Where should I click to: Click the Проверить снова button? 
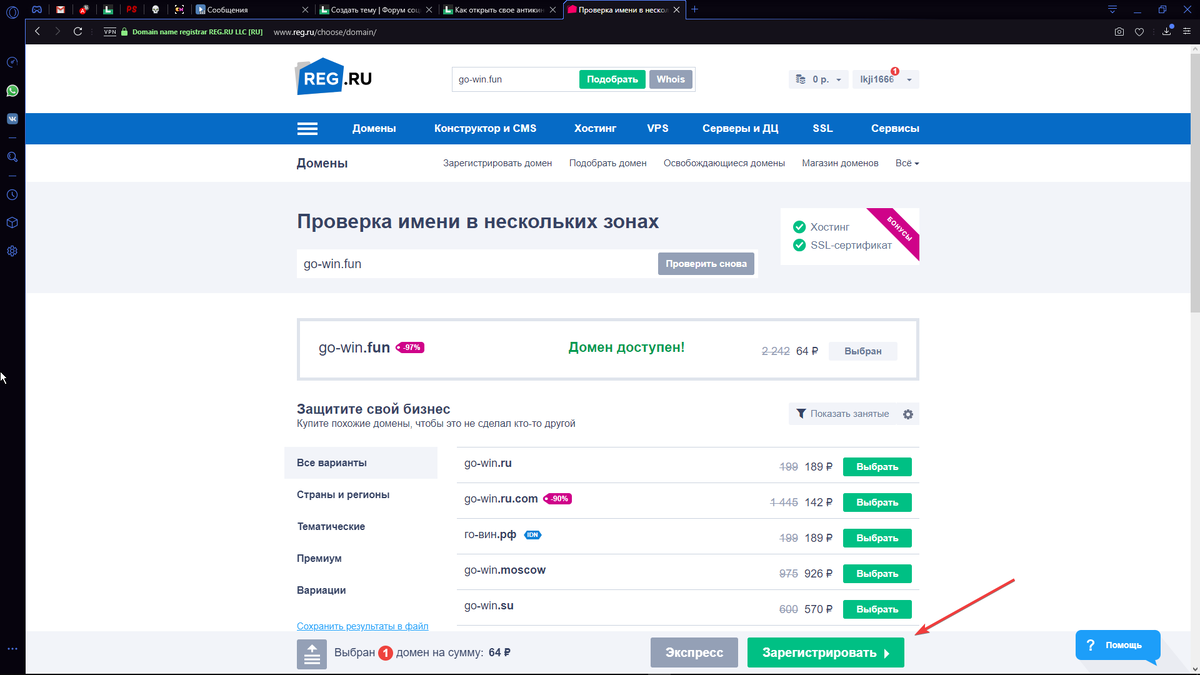click(x=706, y=264)
